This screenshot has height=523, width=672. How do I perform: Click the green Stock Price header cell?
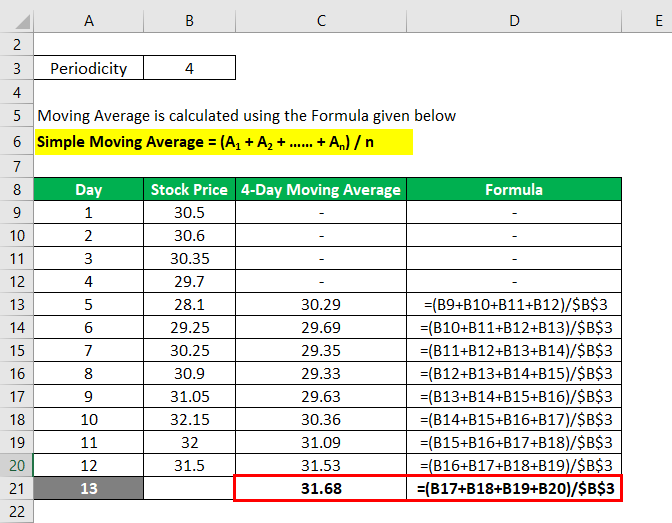pos(189,189)
